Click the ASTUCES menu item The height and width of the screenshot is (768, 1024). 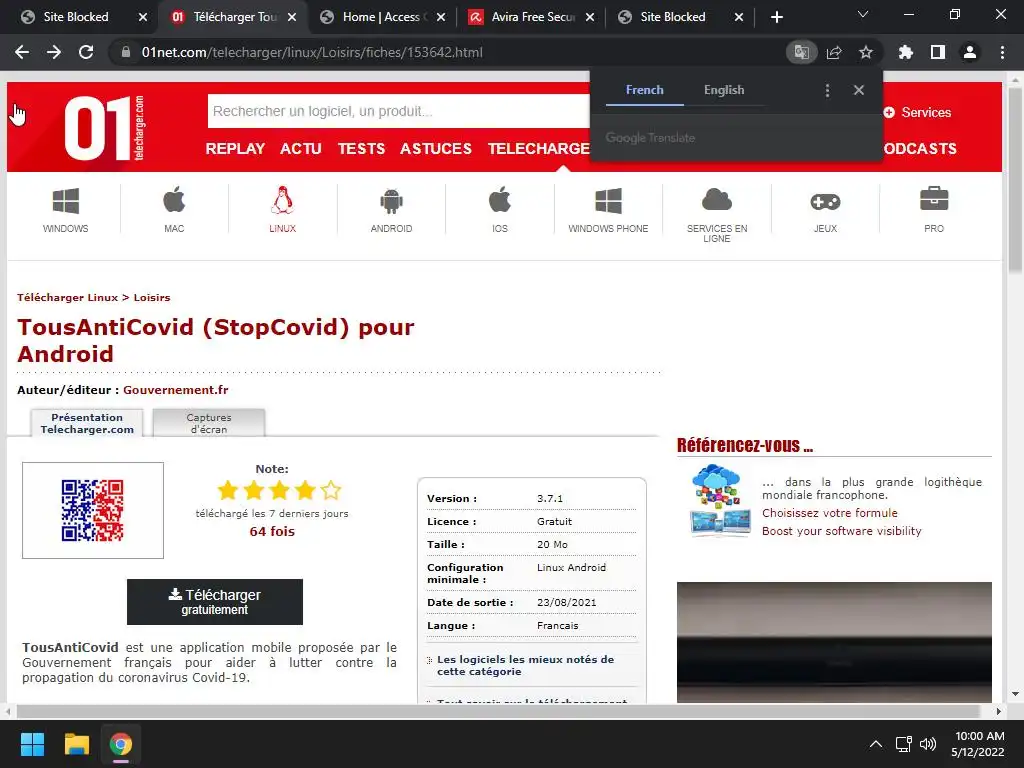pyautogui.click(x=436, y=148)
